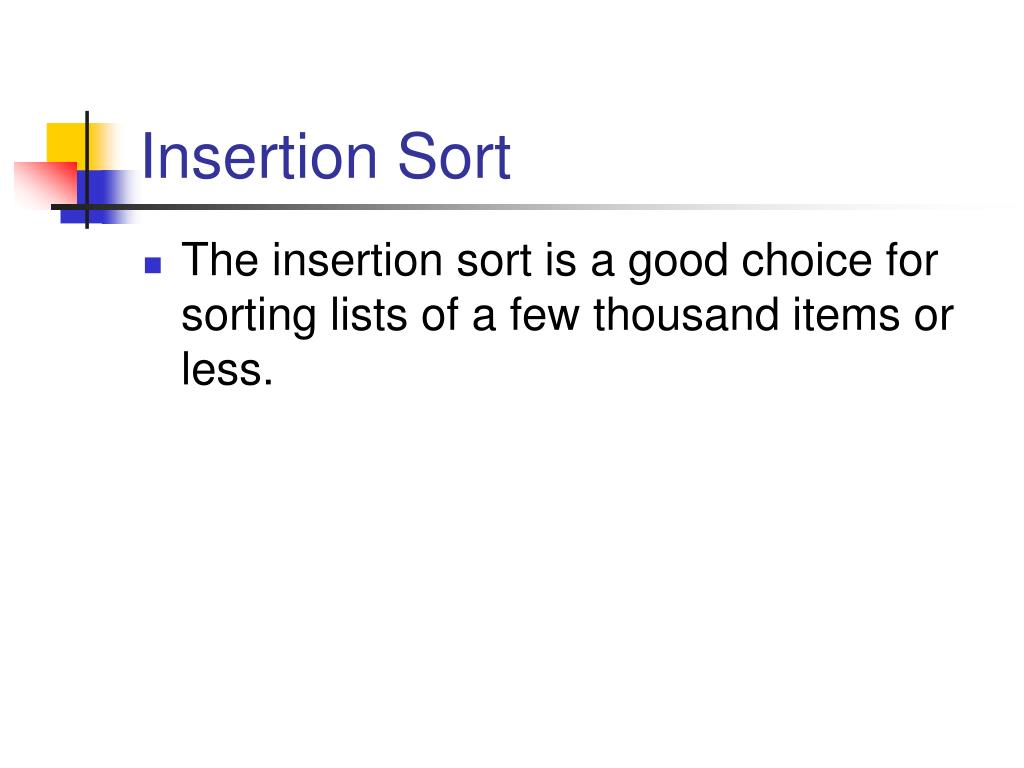Click the word "Insertion" in the title

point(259,156)
